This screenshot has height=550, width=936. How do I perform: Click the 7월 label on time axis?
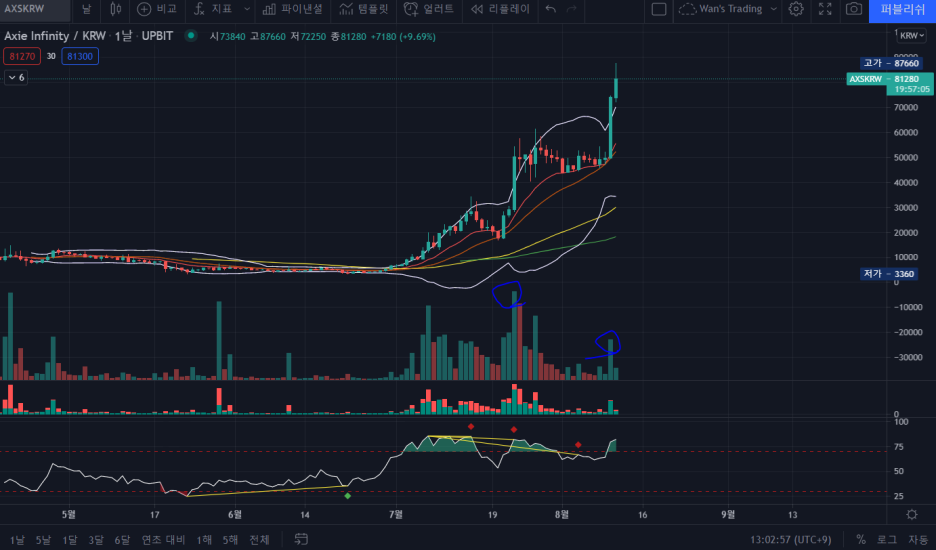[395, 514]
